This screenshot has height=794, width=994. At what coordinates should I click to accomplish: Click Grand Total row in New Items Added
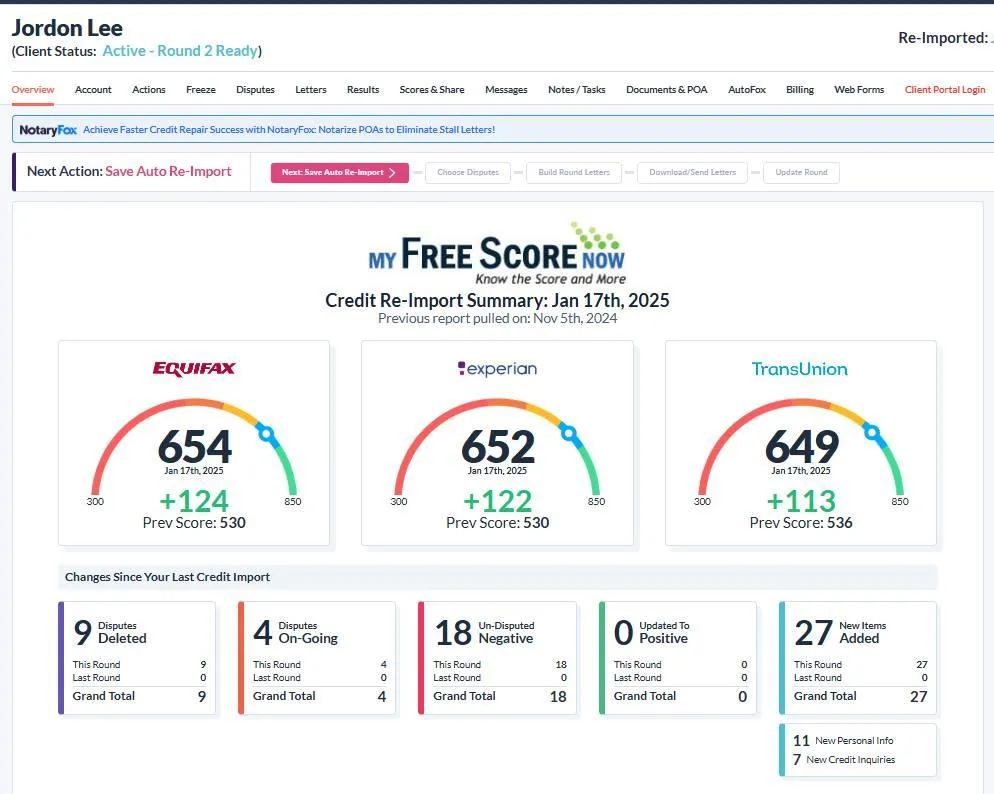(x=860, y=696)
